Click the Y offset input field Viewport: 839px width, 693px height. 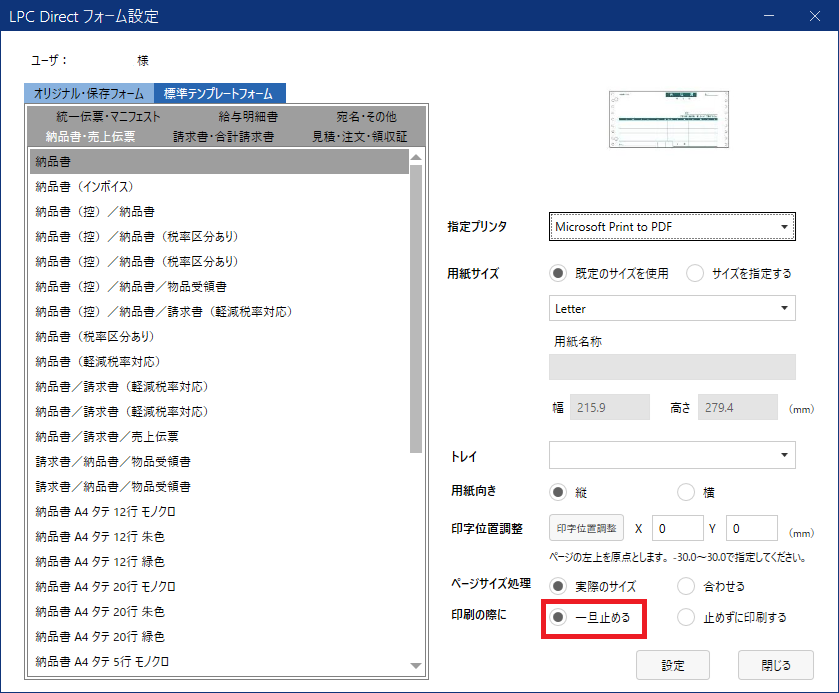(x=751, y=528)
